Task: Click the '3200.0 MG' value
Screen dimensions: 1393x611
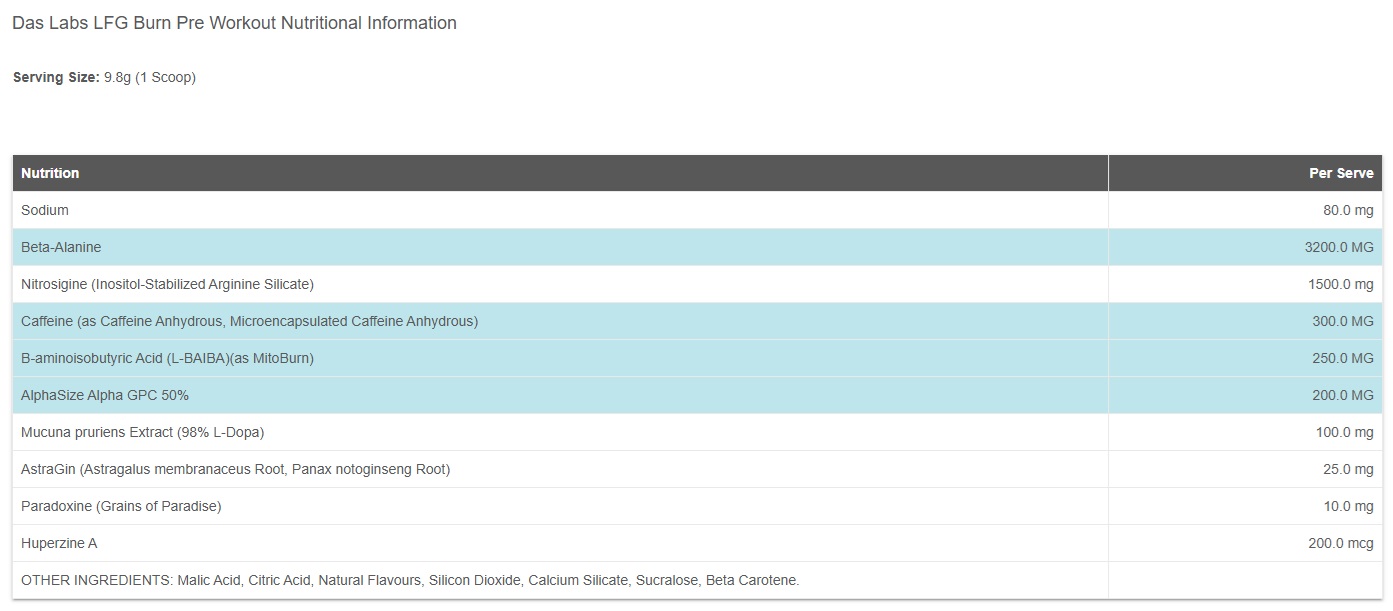Action: [x=1339, y=247]
